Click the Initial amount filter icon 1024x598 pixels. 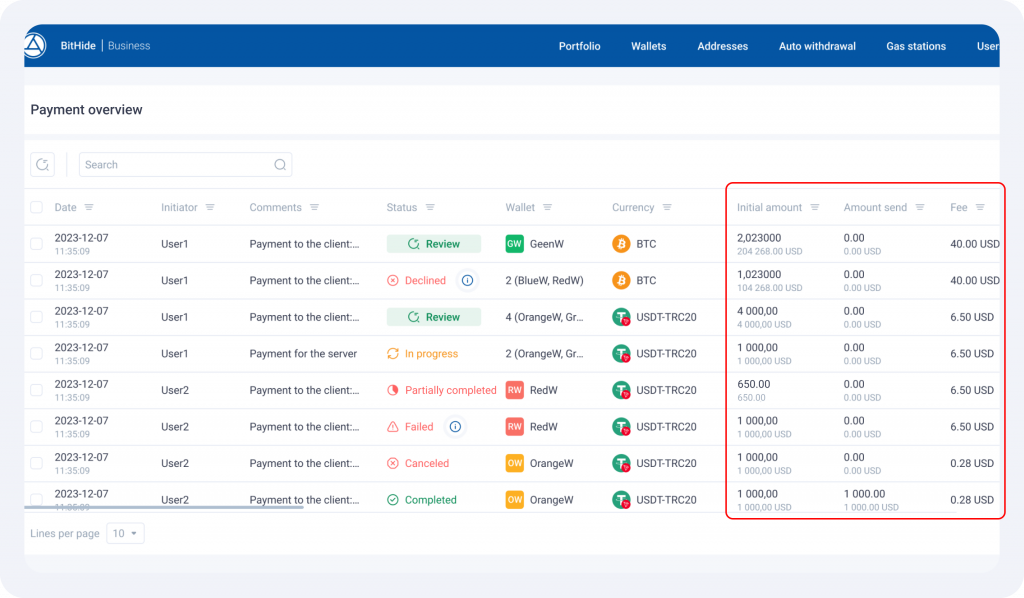815,208
